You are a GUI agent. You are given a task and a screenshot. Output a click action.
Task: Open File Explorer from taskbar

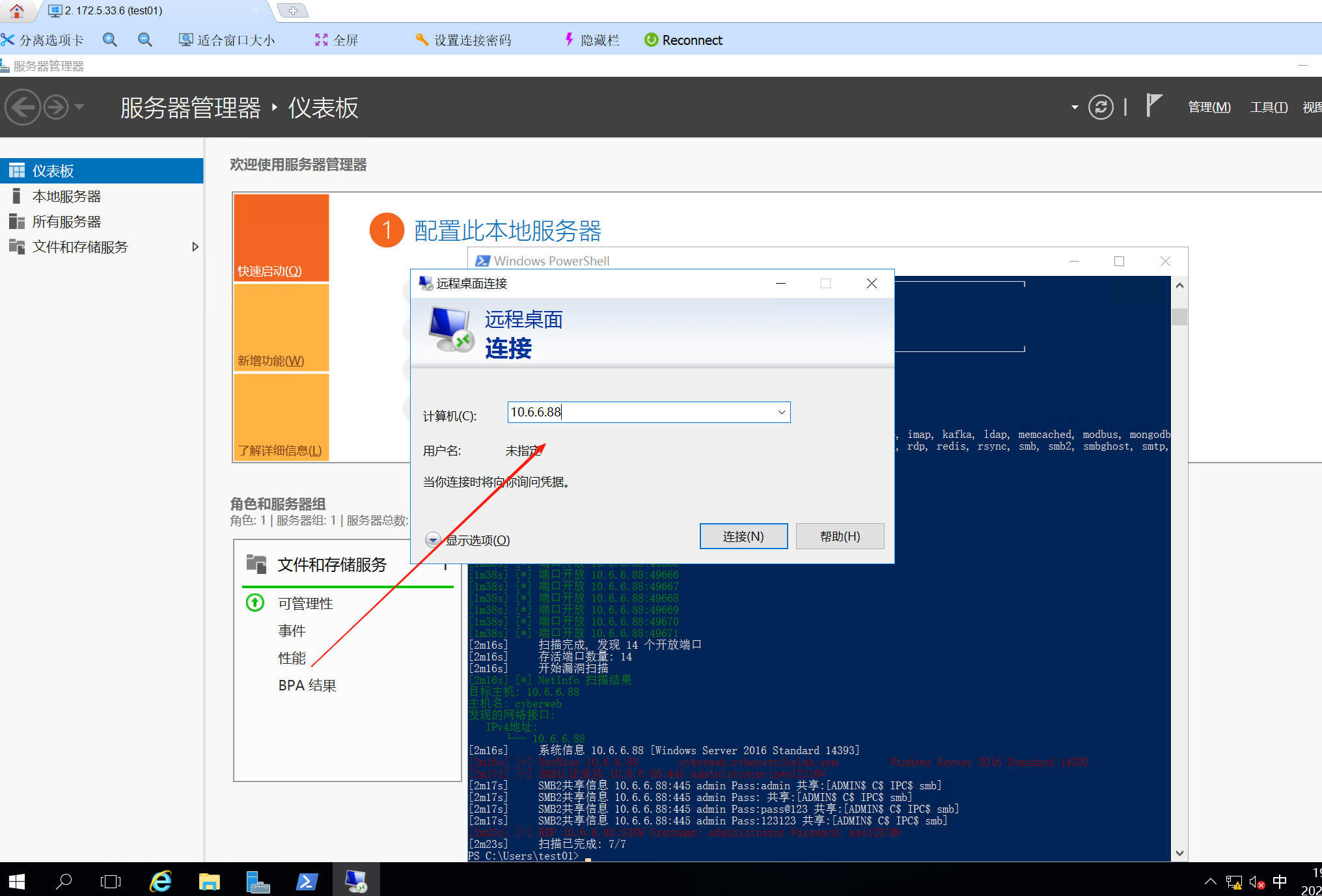point(209,881)
